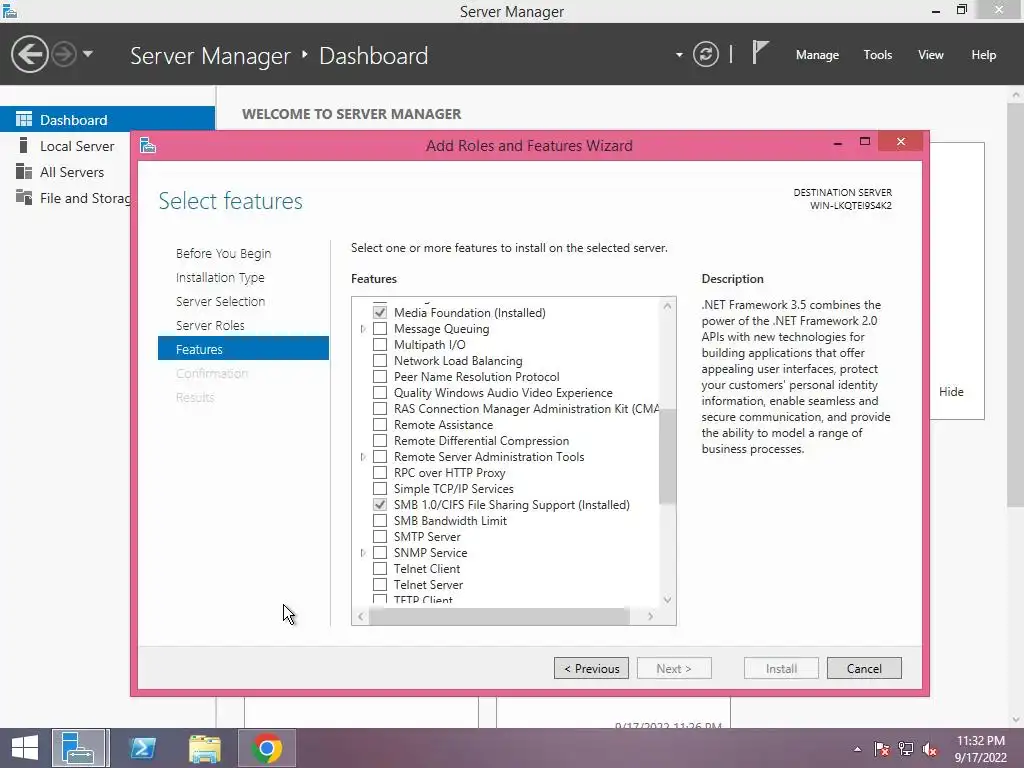Go to Server Selection wizard step
1024x768 pixels.
220,301
